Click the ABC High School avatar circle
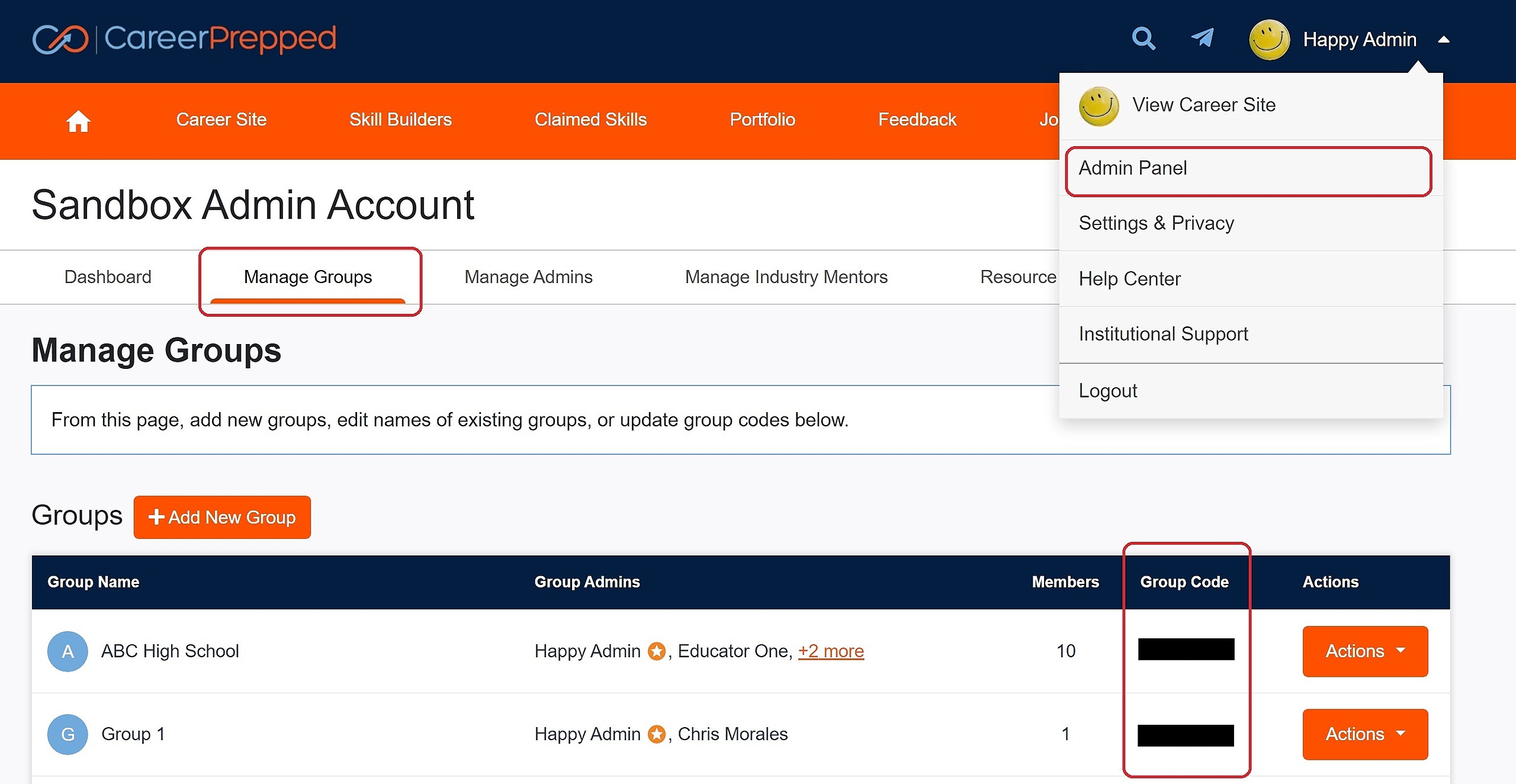 (68, 651)
